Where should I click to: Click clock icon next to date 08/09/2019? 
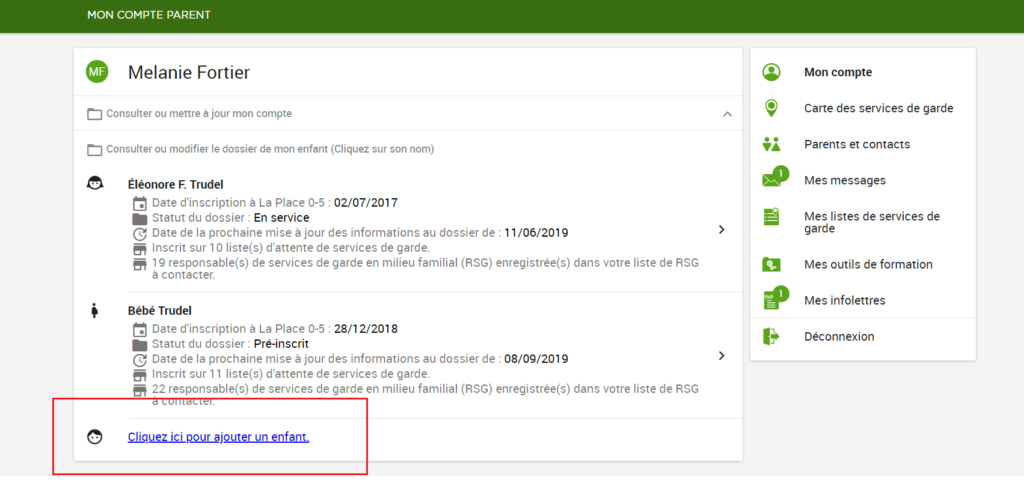click(139, 360)
